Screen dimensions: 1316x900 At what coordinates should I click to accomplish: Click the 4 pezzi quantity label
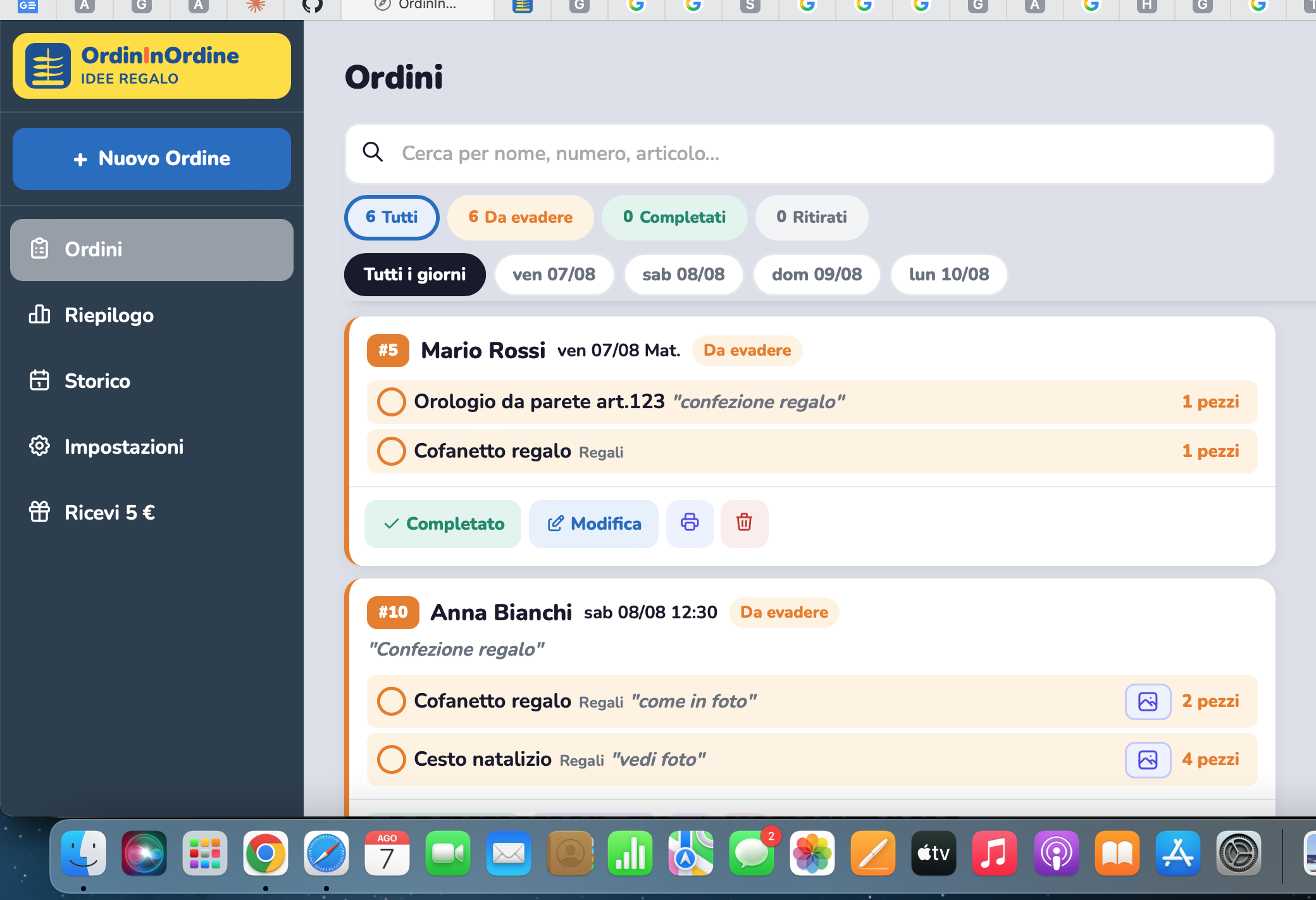coord(1210,759)
